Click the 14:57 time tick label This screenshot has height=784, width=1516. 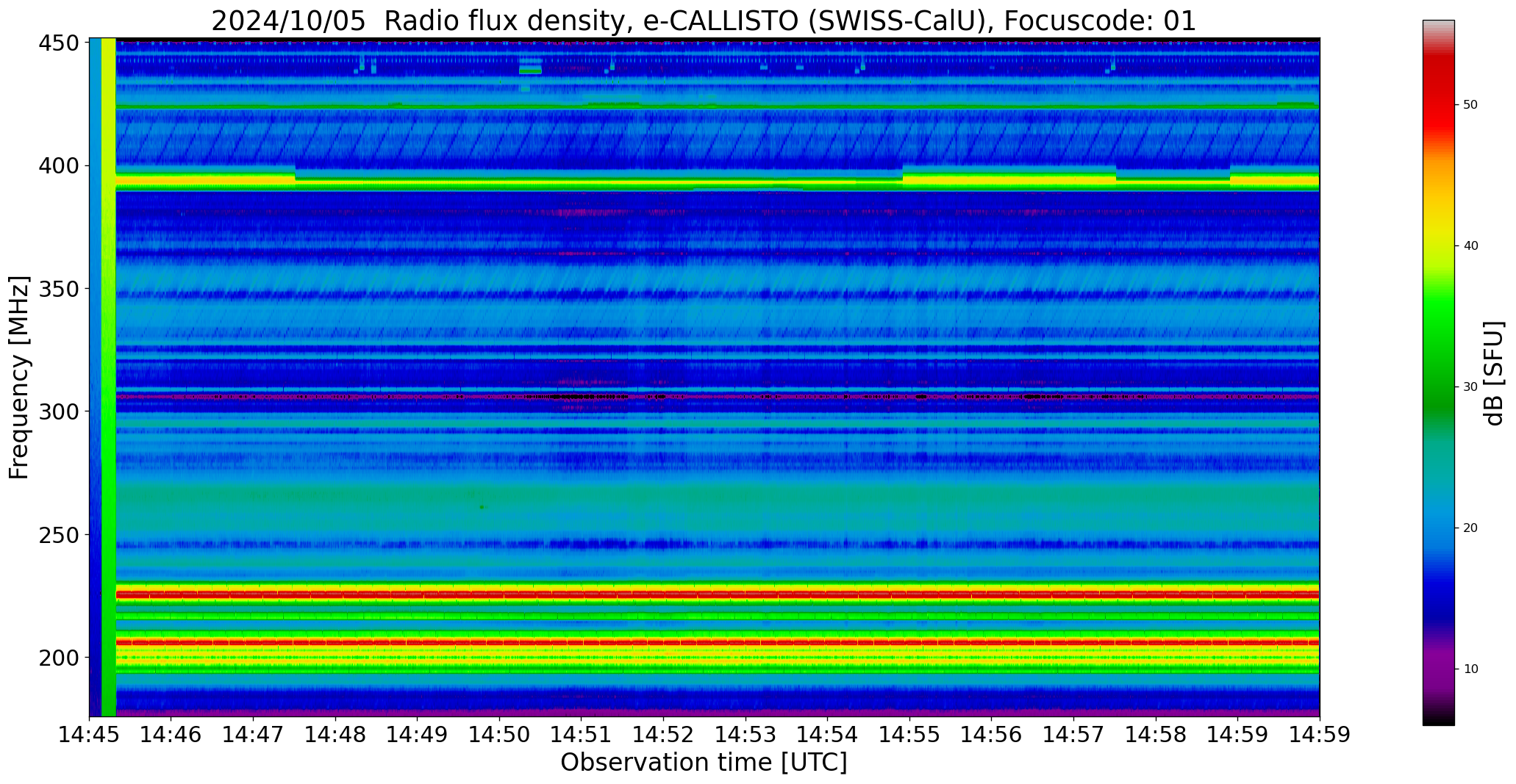click(1073, 734)
